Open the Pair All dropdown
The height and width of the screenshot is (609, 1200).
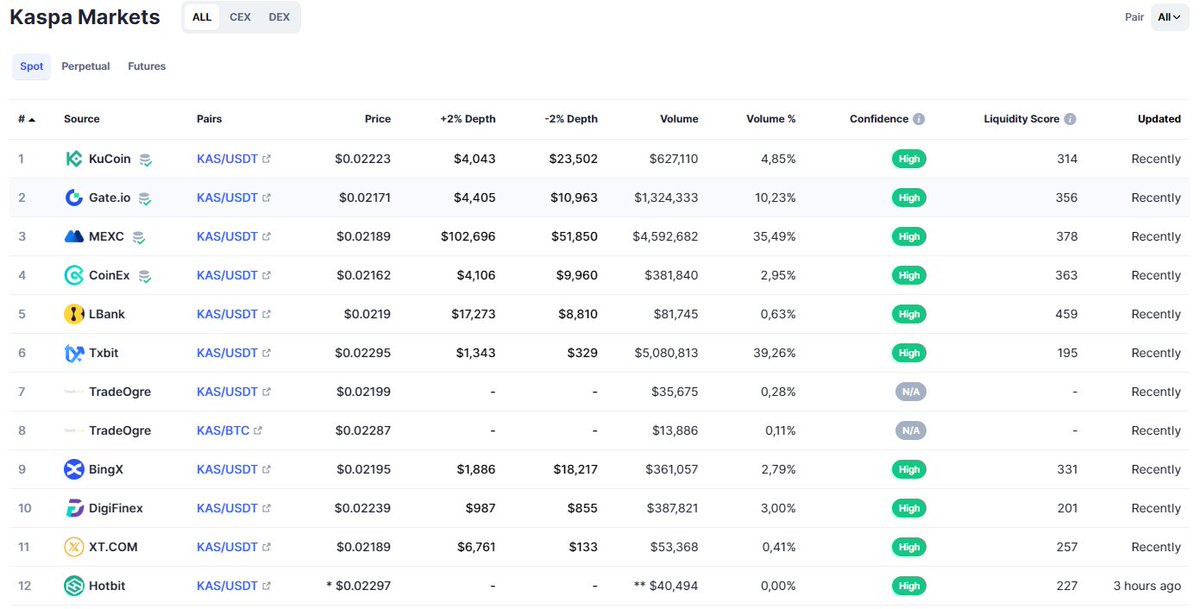point(1169,17)
